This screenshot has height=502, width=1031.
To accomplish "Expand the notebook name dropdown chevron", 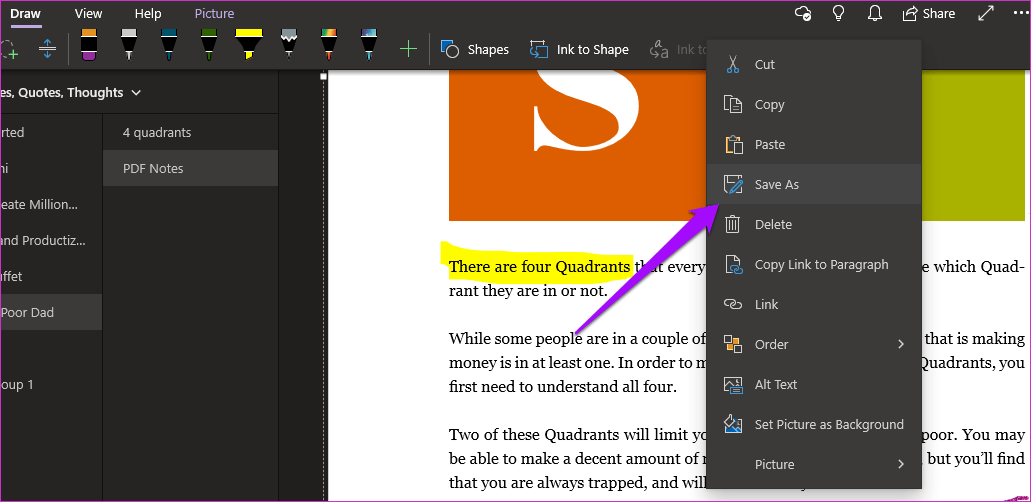I will click(137, 93).
